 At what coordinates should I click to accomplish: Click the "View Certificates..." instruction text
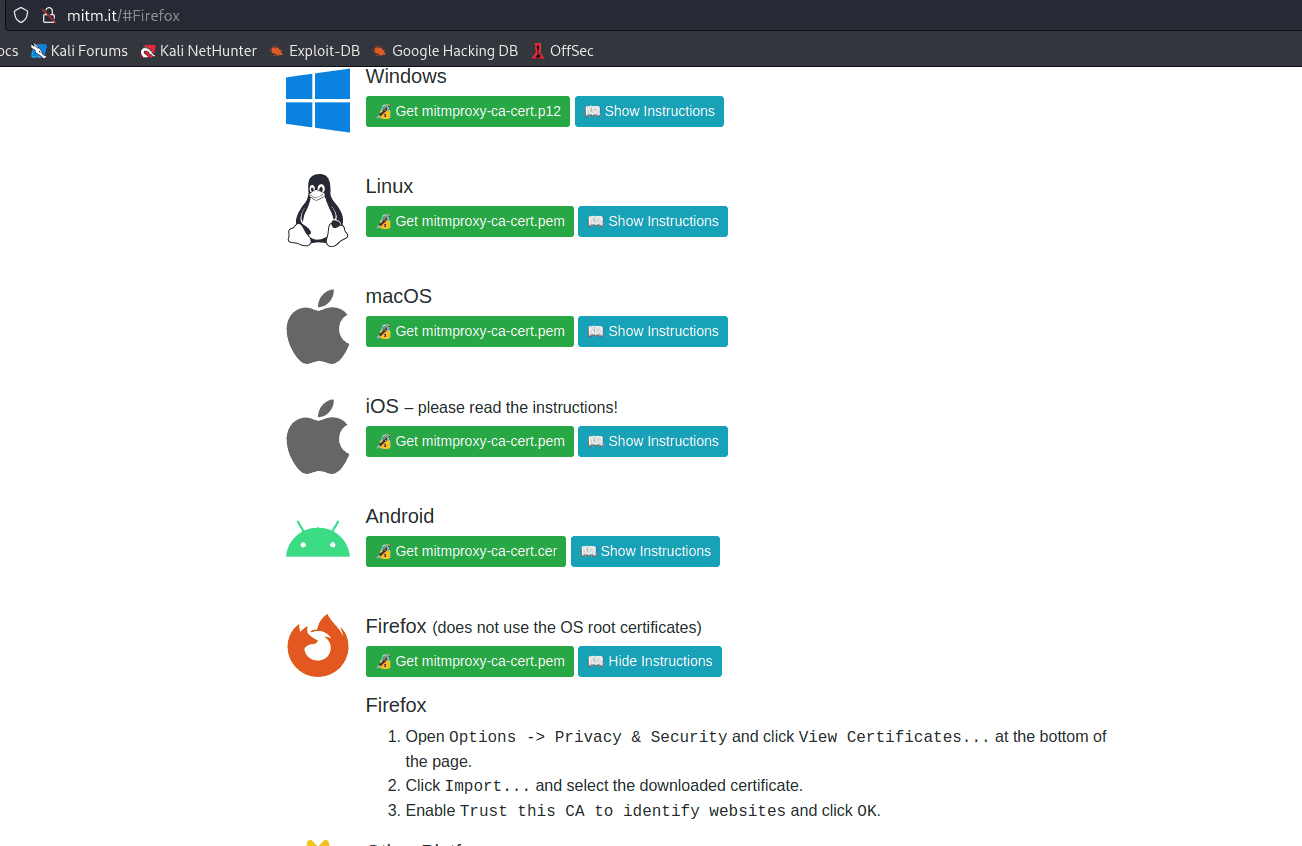[x=894, y=737]
